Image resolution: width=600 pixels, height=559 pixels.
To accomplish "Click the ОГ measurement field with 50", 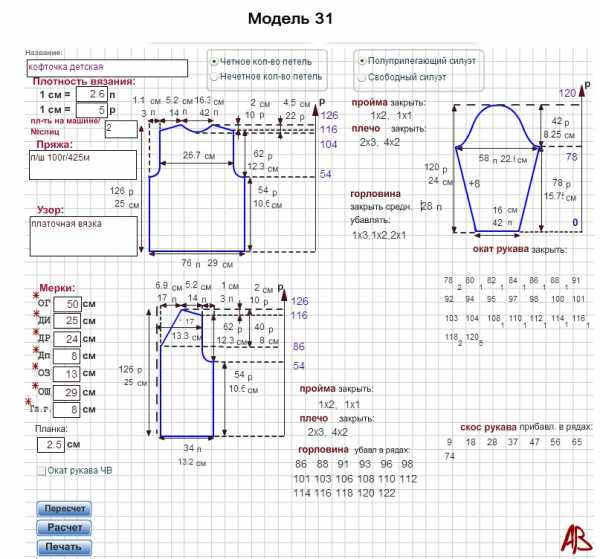I will [x=67, y=304].
